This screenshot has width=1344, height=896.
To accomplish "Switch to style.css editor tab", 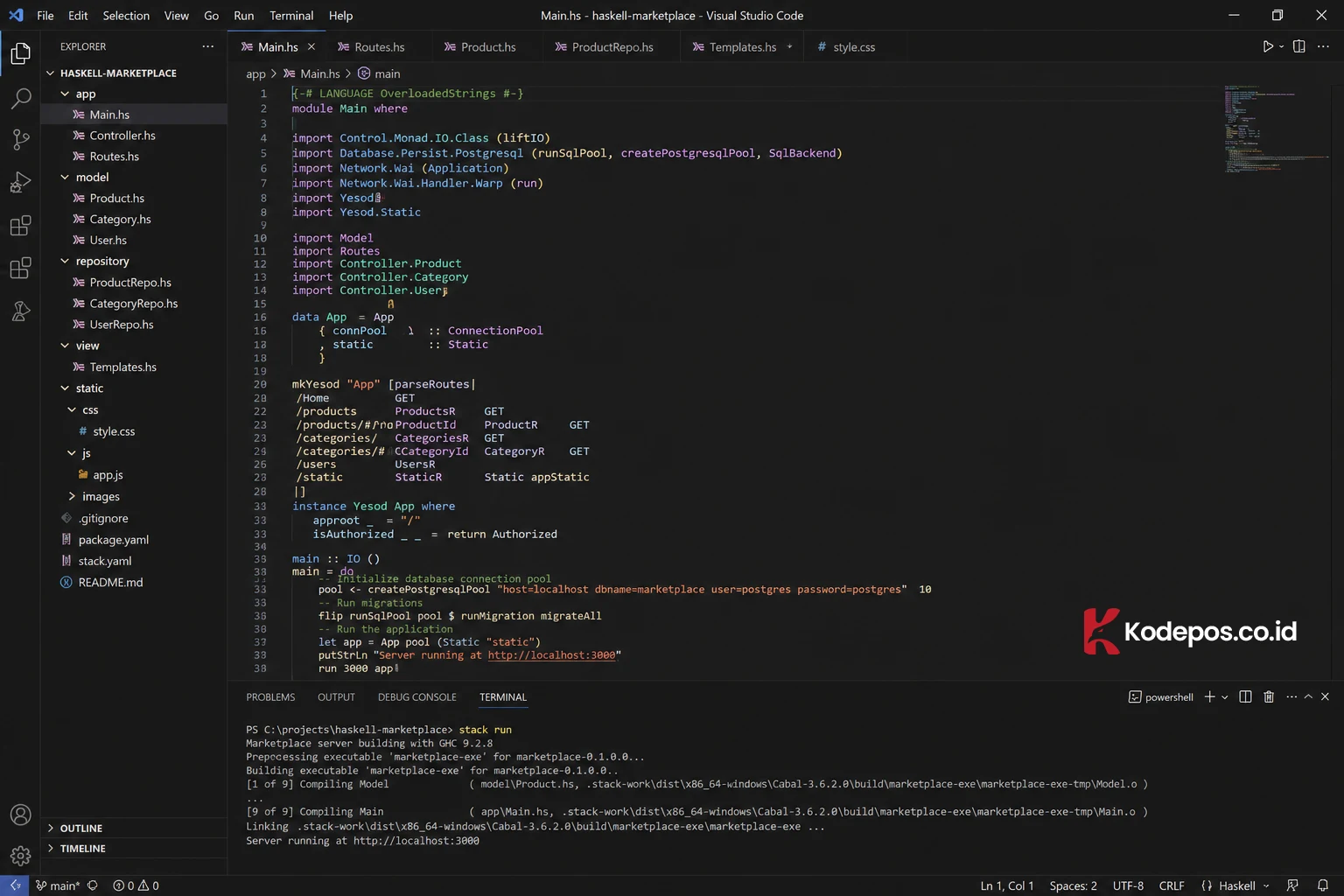I will pos(854,46).
